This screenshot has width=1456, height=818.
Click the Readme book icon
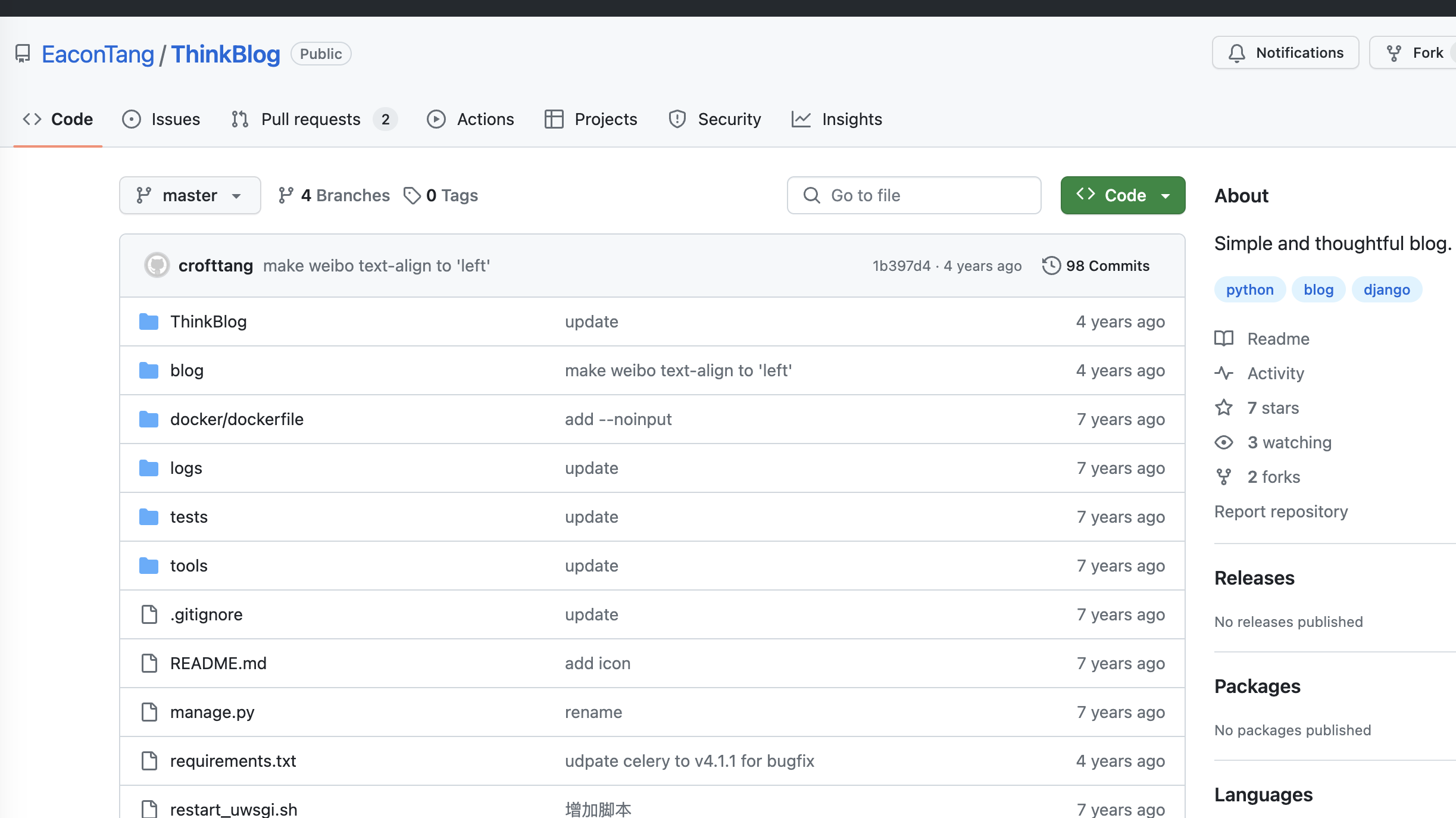(1224, 339)
